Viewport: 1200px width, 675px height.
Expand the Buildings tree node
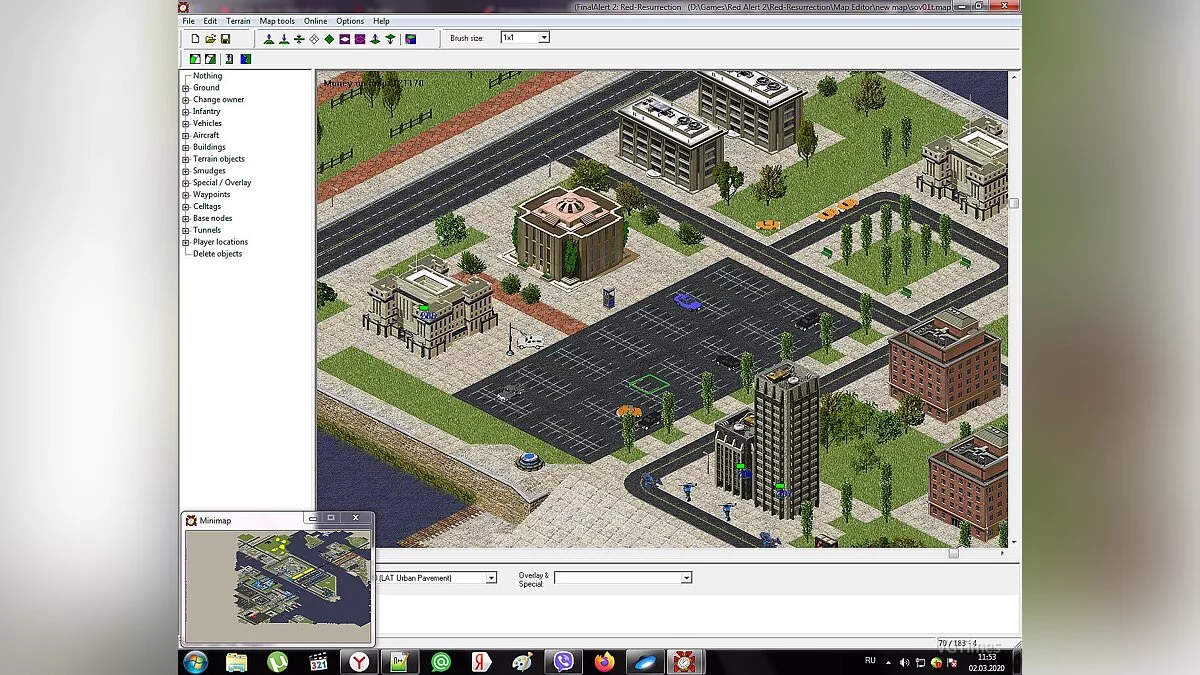[186, 148]
